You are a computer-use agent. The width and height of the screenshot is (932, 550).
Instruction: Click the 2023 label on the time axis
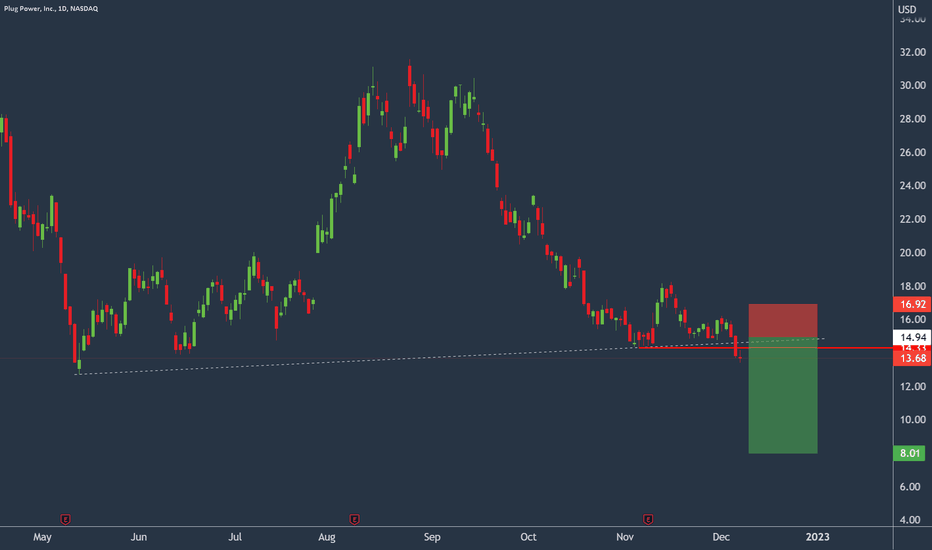[817, 538]
